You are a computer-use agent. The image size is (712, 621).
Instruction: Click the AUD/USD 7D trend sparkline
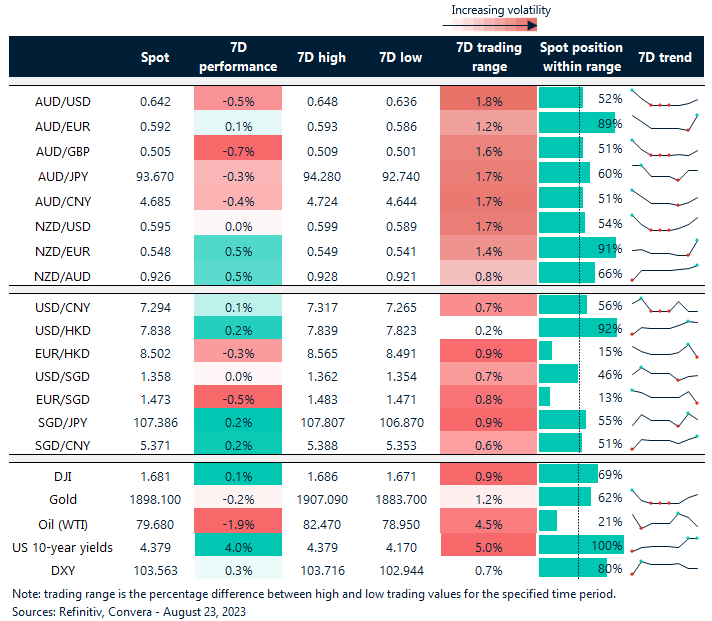tap(664, 100)
